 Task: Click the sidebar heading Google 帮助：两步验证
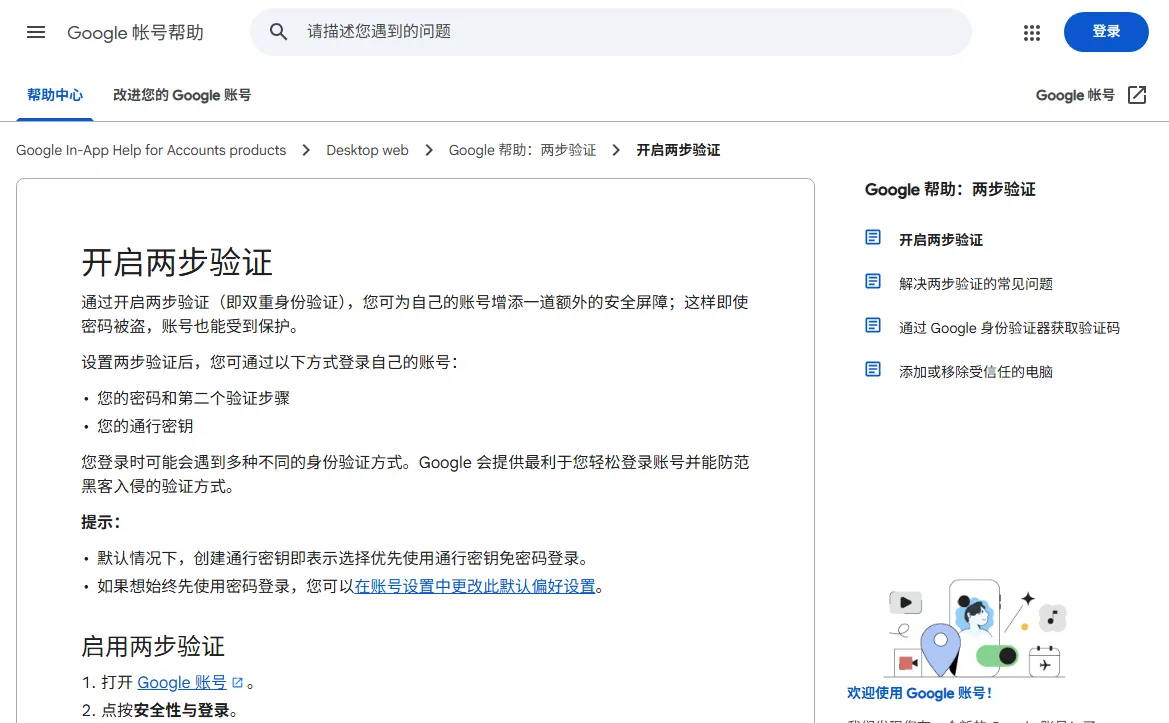click(950, 189)
